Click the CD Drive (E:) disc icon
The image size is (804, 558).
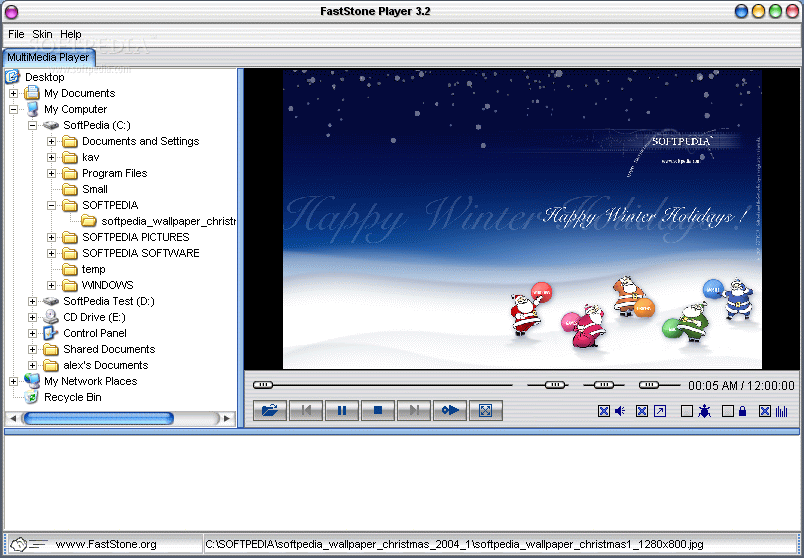(x=51, y=317)
